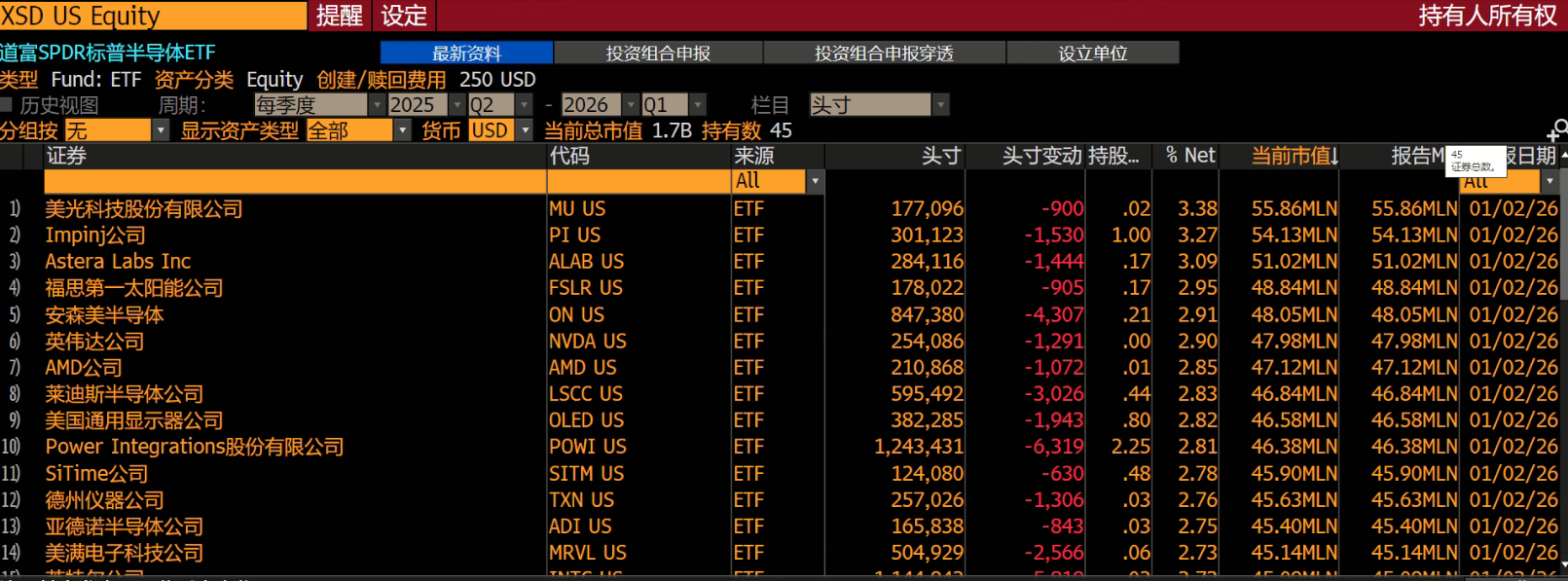The width and height of the screenshot is (1568, 581).
Task: Select the 亚德诺半导体公司 security
Action: pyautogui.click(x=125, y=527)
